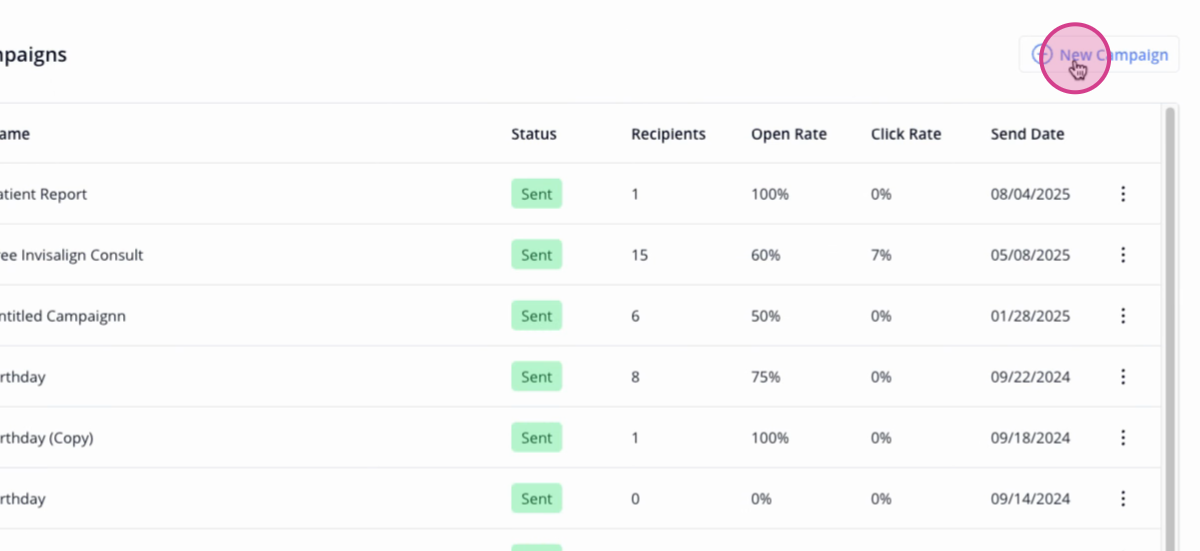Screen dimensions: 1200x551
Task: Open options menu for Untitled Campaignn row
Action: (x=1123, y=316)
